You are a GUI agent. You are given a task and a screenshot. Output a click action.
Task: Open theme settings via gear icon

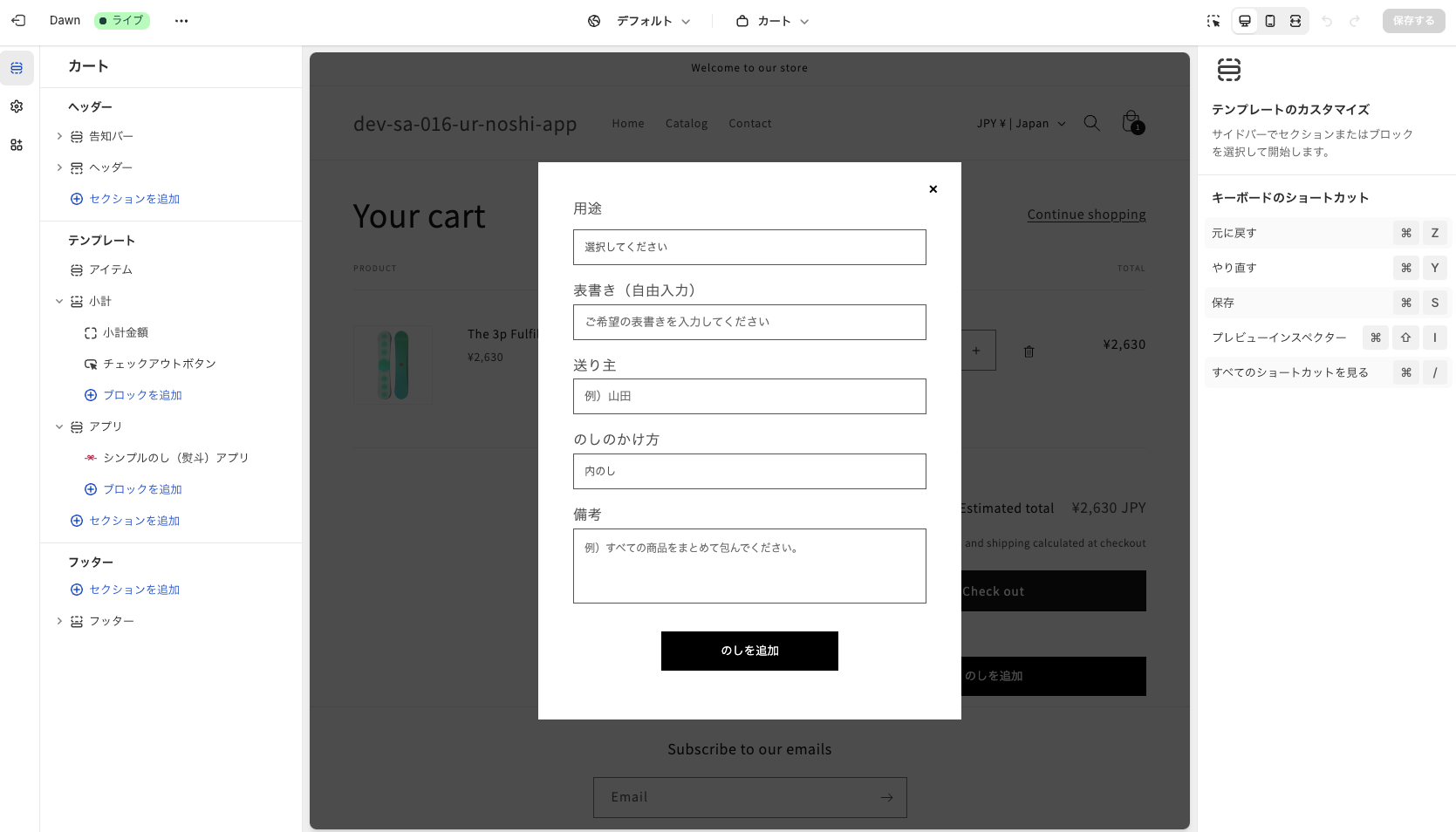click(x=17, y=106)
